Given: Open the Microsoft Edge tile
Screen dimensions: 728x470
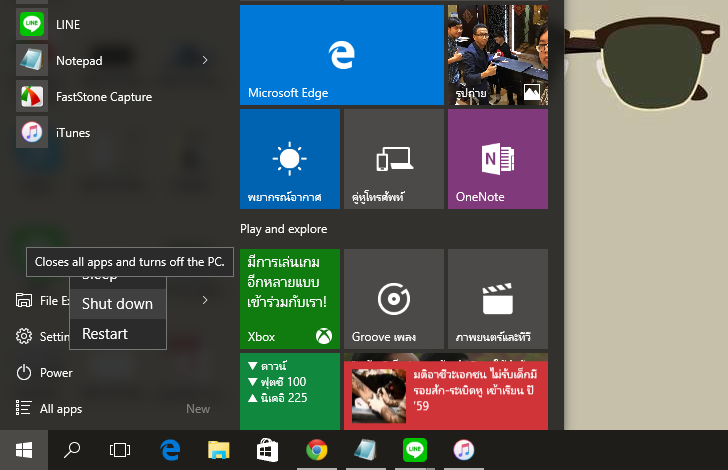Looking at the screenshot, I should point(341,55).
